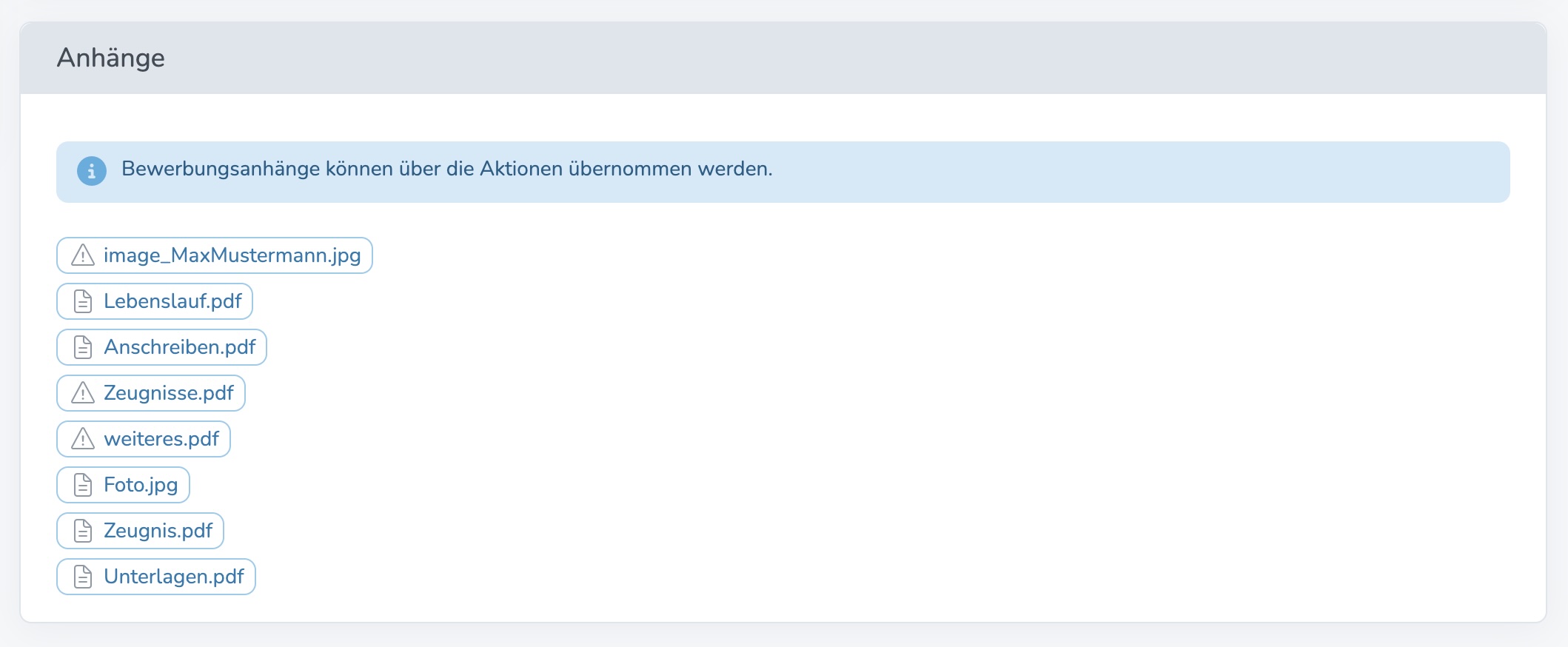Click the document icon beside Foto.jpg
This screenshot has height=647, width=1568.
[x=81, y=485]
